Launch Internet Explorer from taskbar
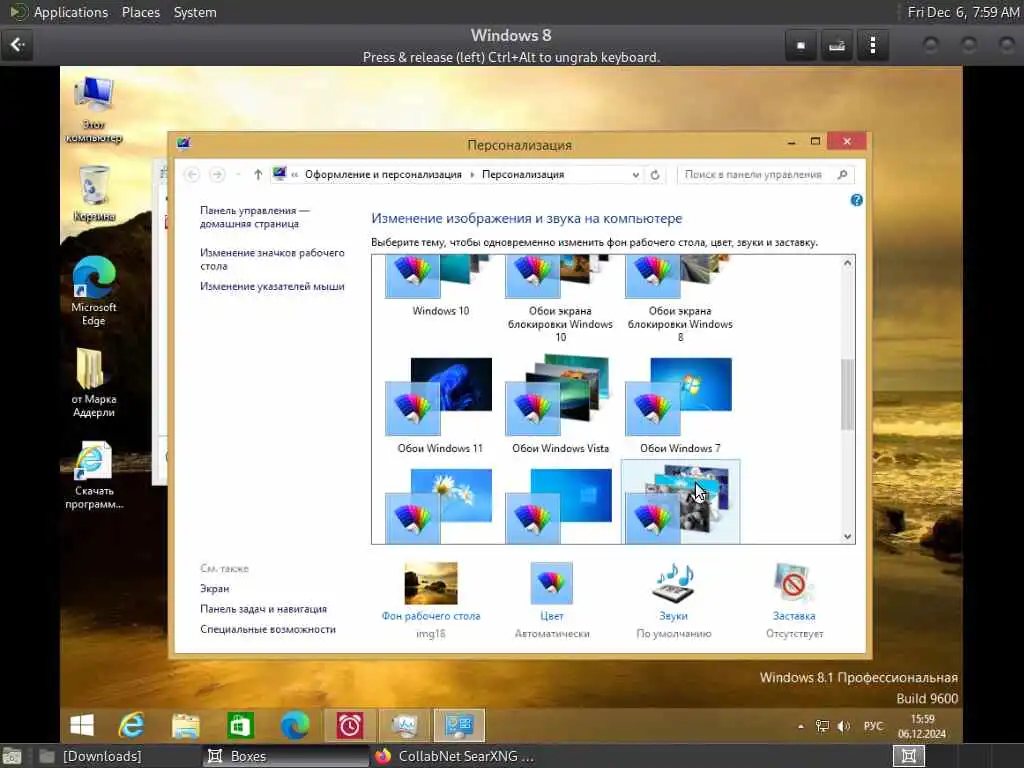 click(x=131, y=725)
